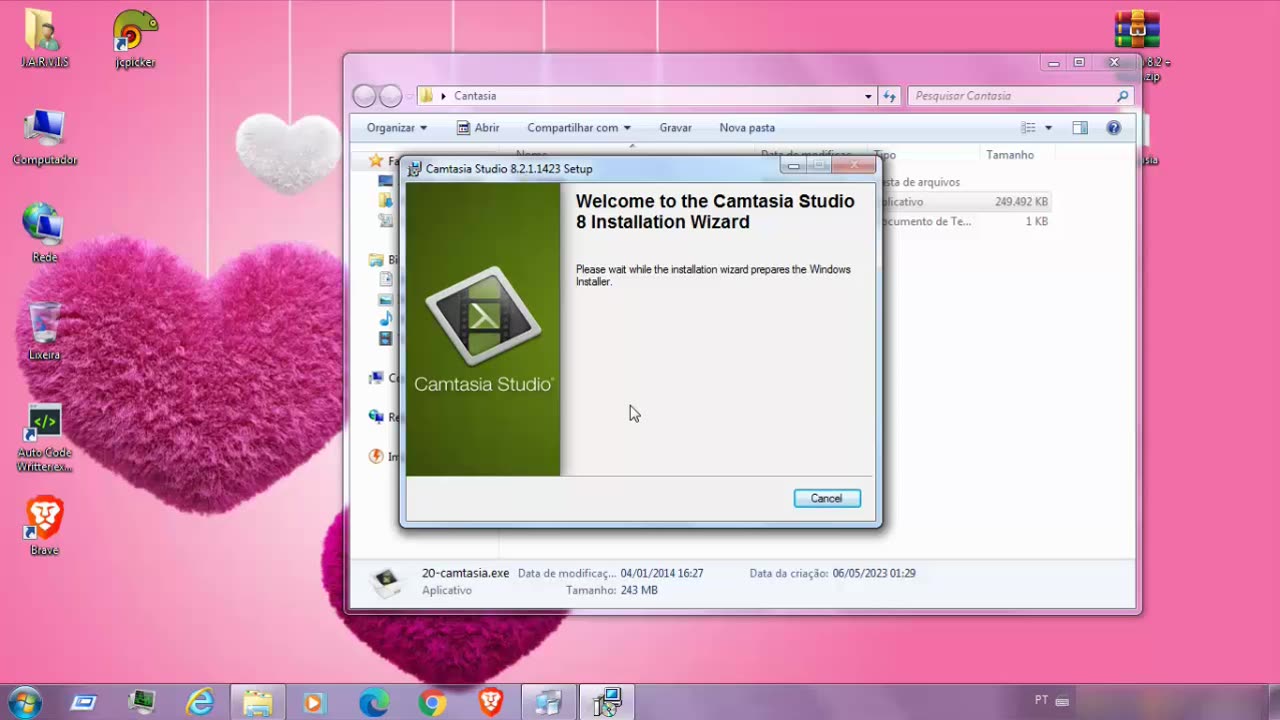This screenshot has height=720, width=1280.
Task: Switch to Windows Explorer taskbar button
Action: pos(258,703)
